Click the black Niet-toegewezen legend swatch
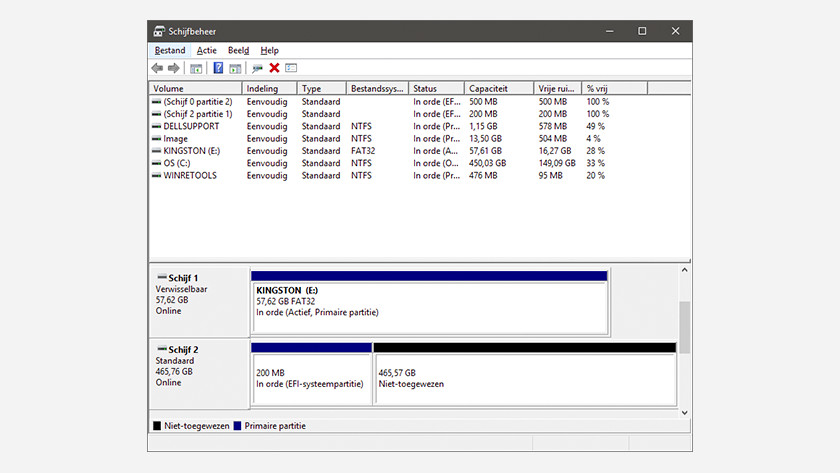Screen dimensions: 840x473 pyautogui.click(x=157, y=426)
